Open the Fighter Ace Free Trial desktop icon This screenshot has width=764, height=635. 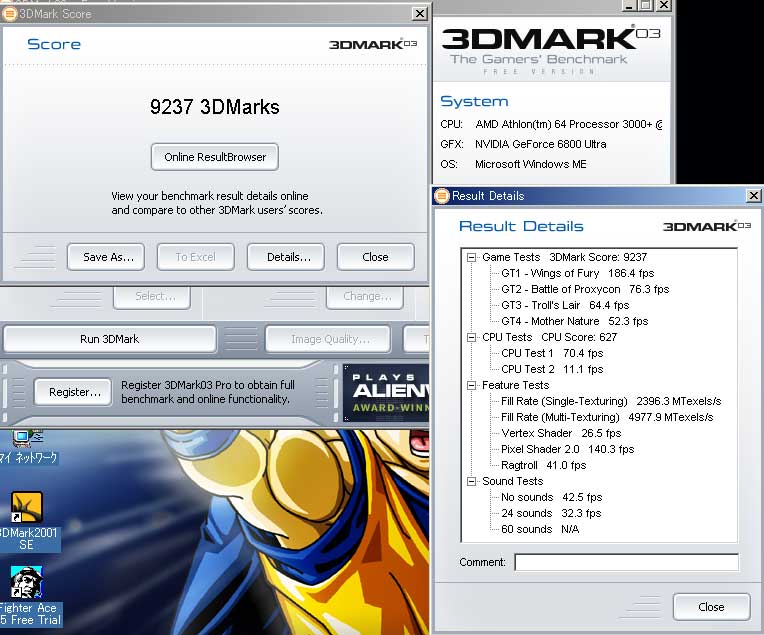(28, 597)
